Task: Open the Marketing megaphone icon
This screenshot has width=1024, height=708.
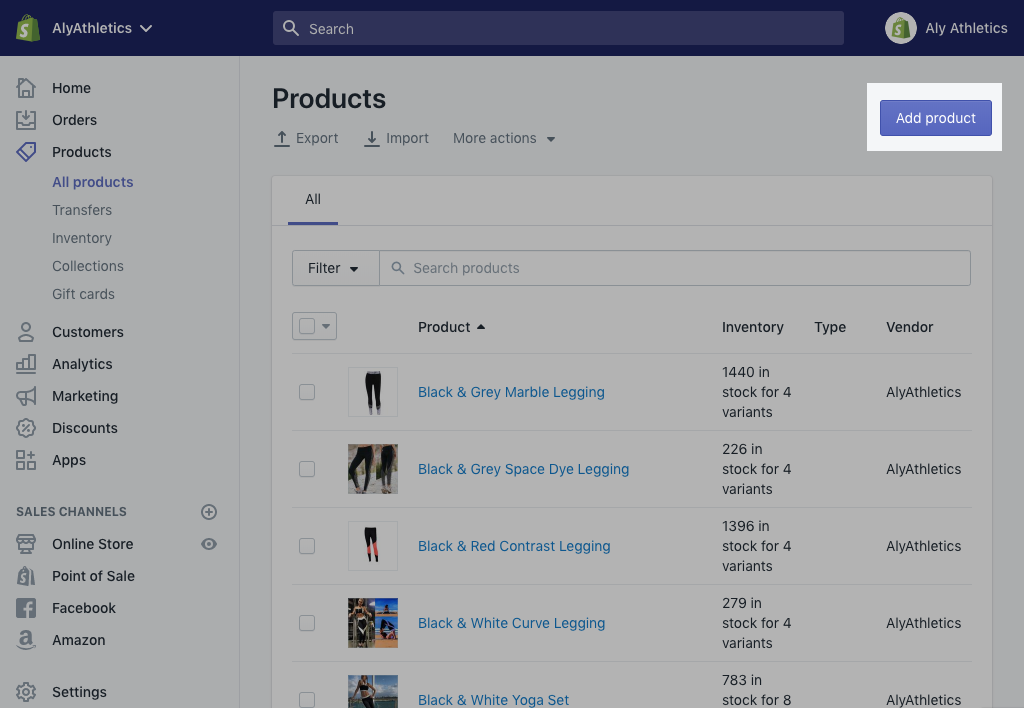Action: 28,396
